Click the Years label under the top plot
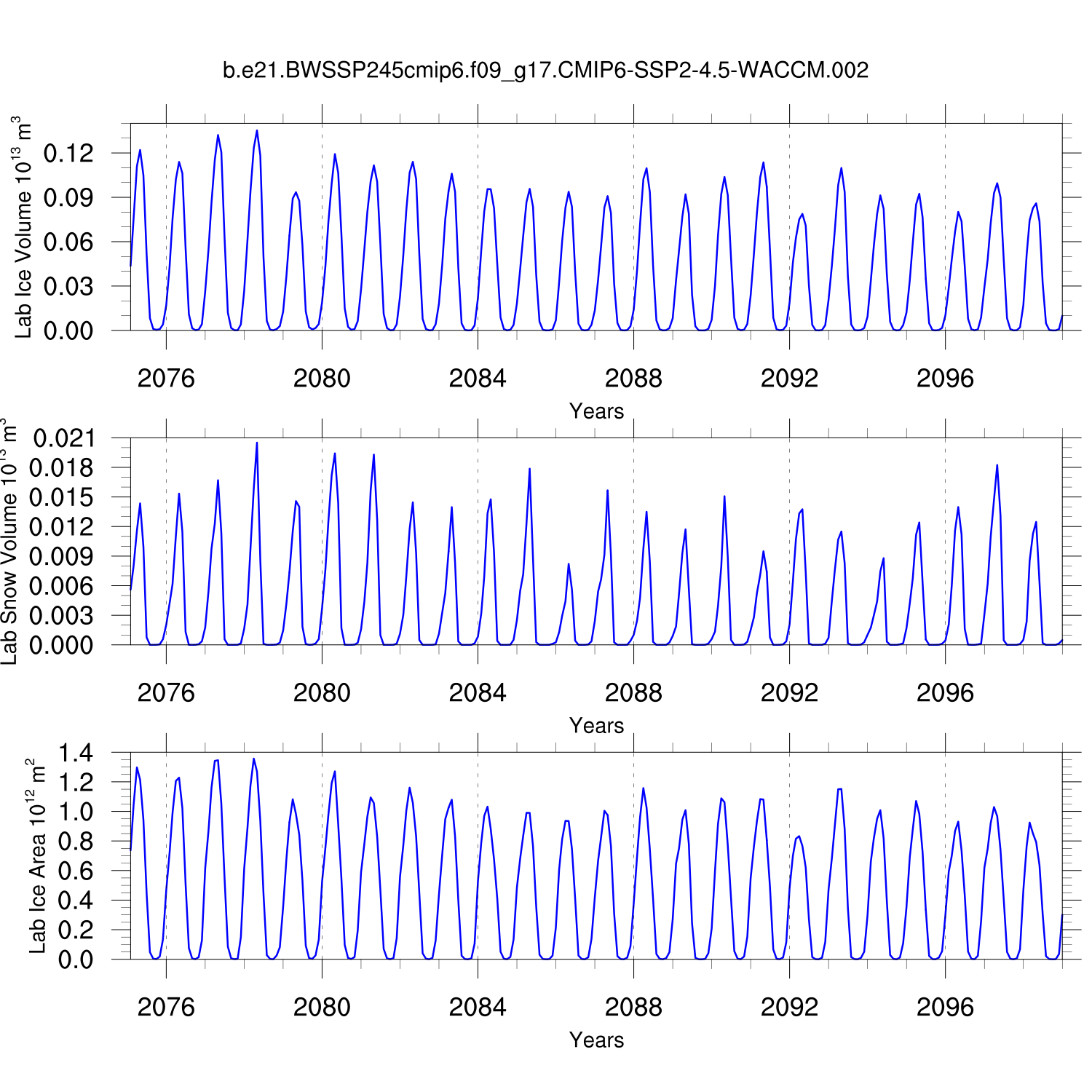 596,411
